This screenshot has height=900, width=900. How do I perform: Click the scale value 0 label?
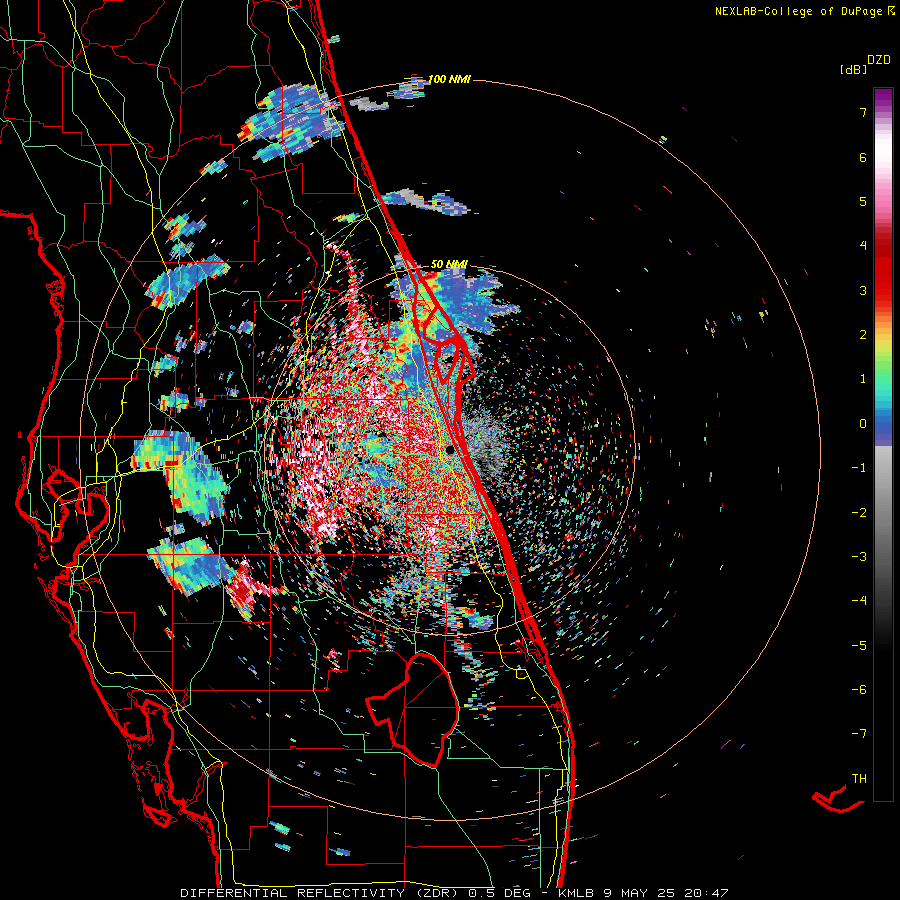tap(863, 424)
